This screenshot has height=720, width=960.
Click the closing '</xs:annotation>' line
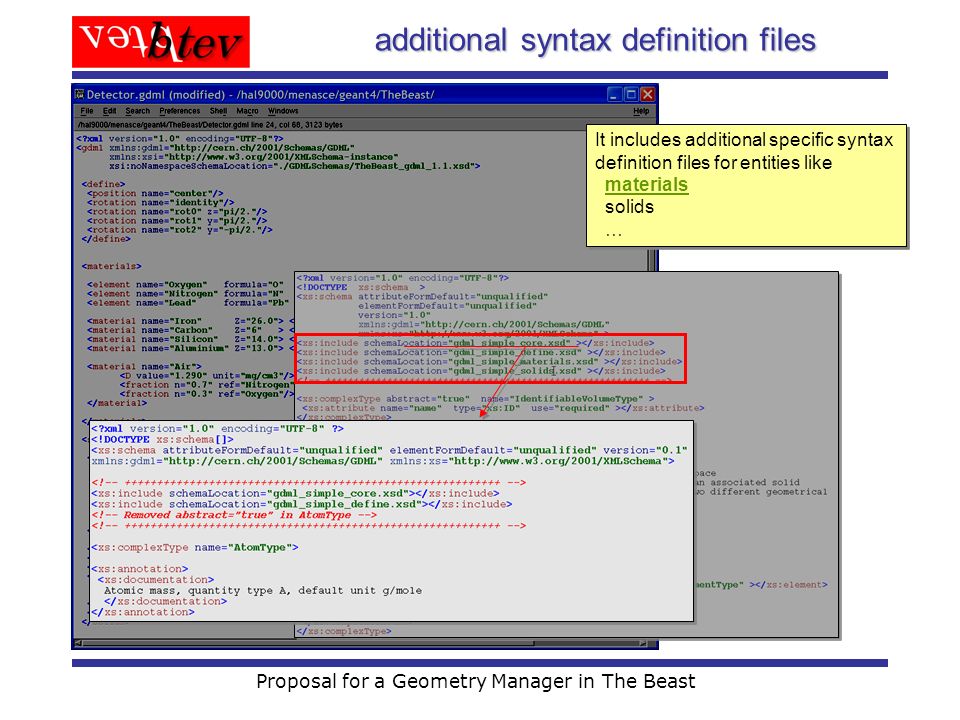point(143,612)
